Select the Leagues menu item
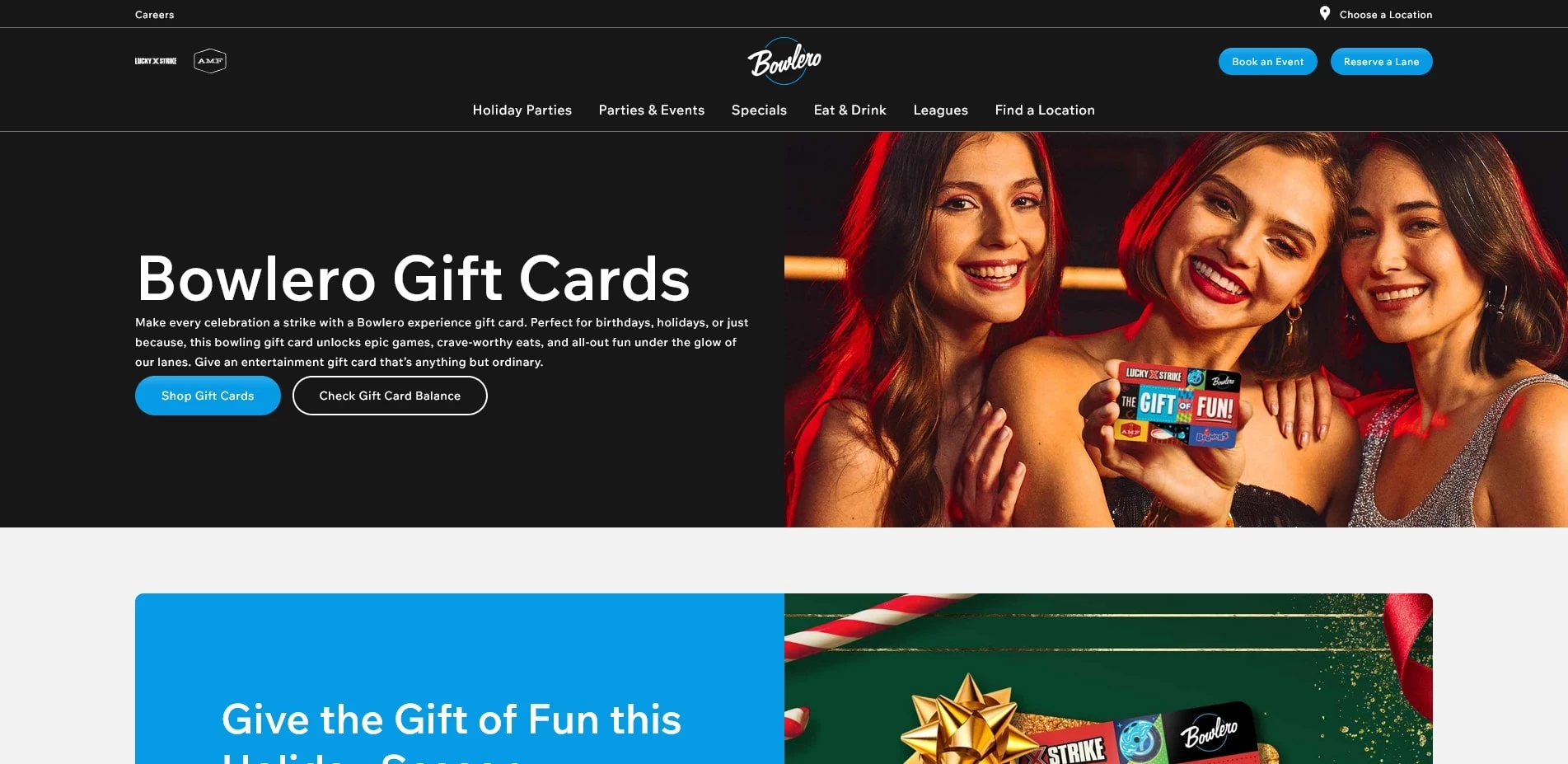This screenshot has height=764, width=1568. (x=940, y=110)
